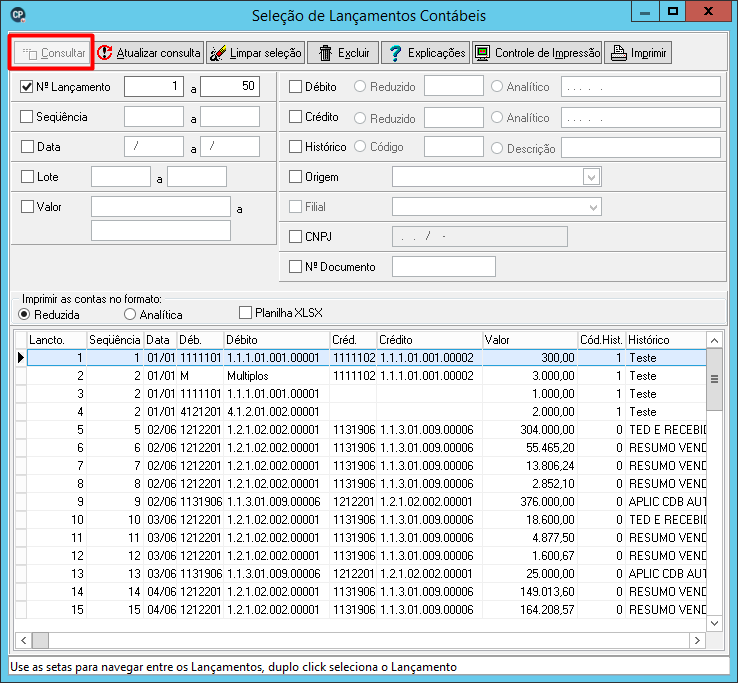Click the Data start date field
The width and height of the screenshot is (738, 683).
point(154,147)
